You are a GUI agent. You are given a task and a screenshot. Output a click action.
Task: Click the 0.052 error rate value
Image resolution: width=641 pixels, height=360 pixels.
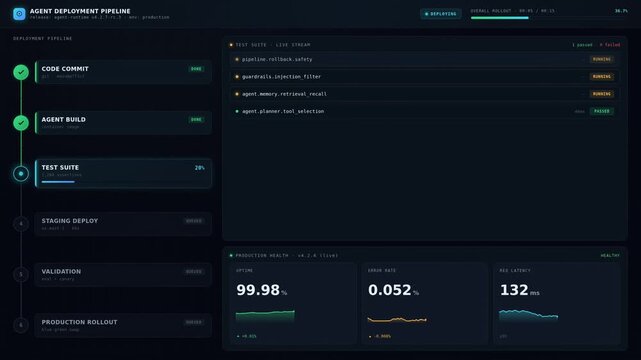pyautogui.click(x=390, y=290)
